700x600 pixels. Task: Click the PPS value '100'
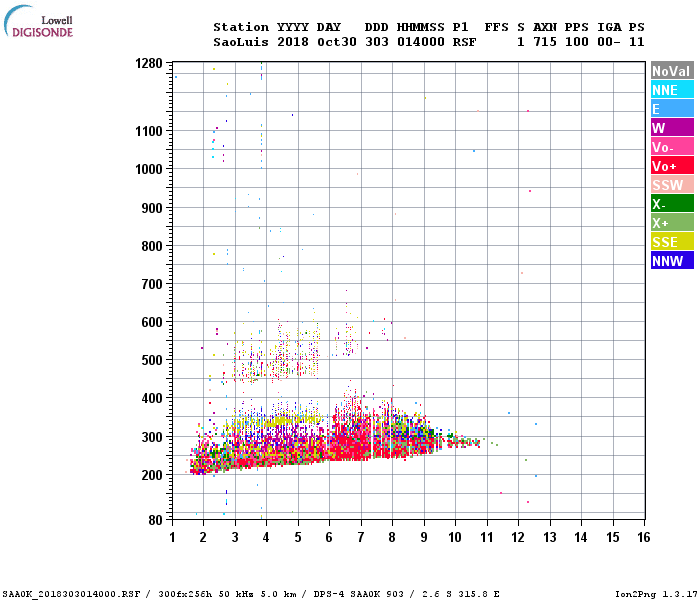(x=576, y=42)
